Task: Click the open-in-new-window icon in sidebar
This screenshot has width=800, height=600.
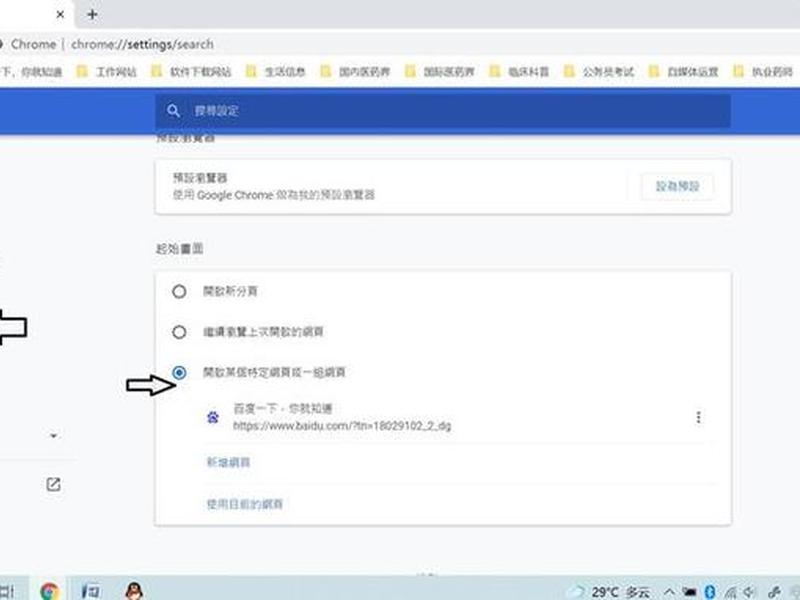Action: 53,484
